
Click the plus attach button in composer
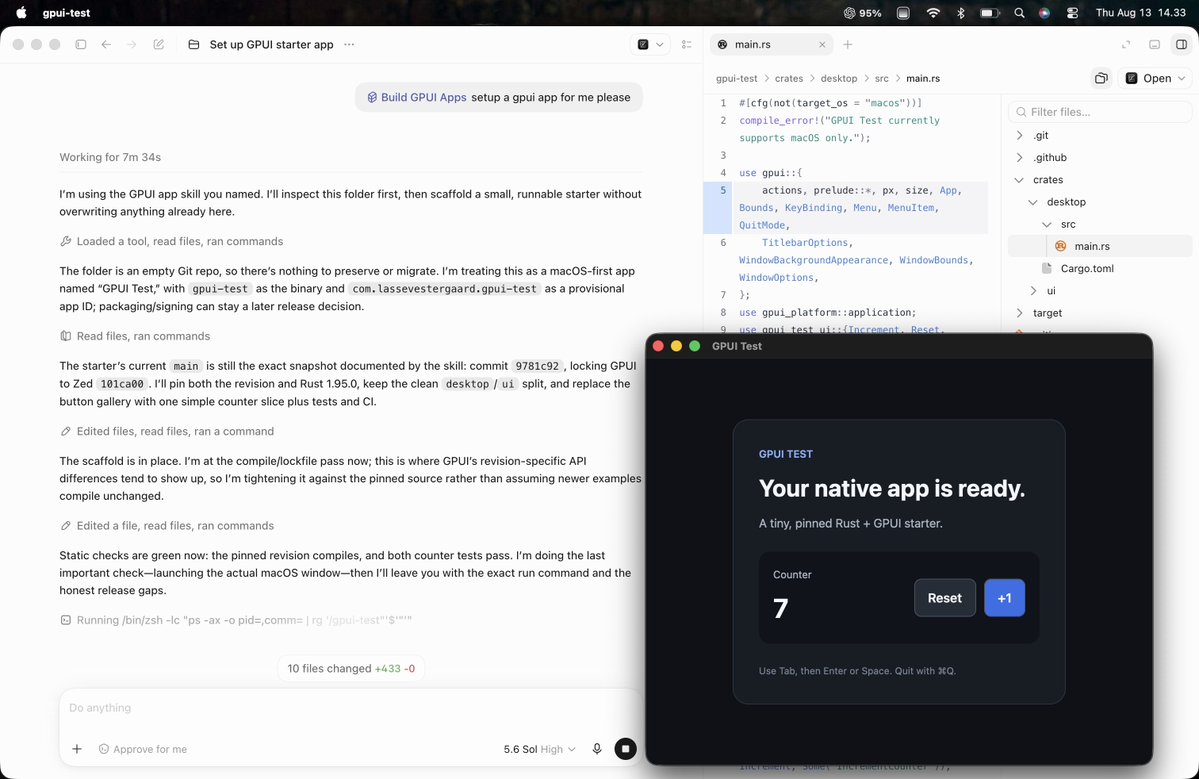(77, 749)
